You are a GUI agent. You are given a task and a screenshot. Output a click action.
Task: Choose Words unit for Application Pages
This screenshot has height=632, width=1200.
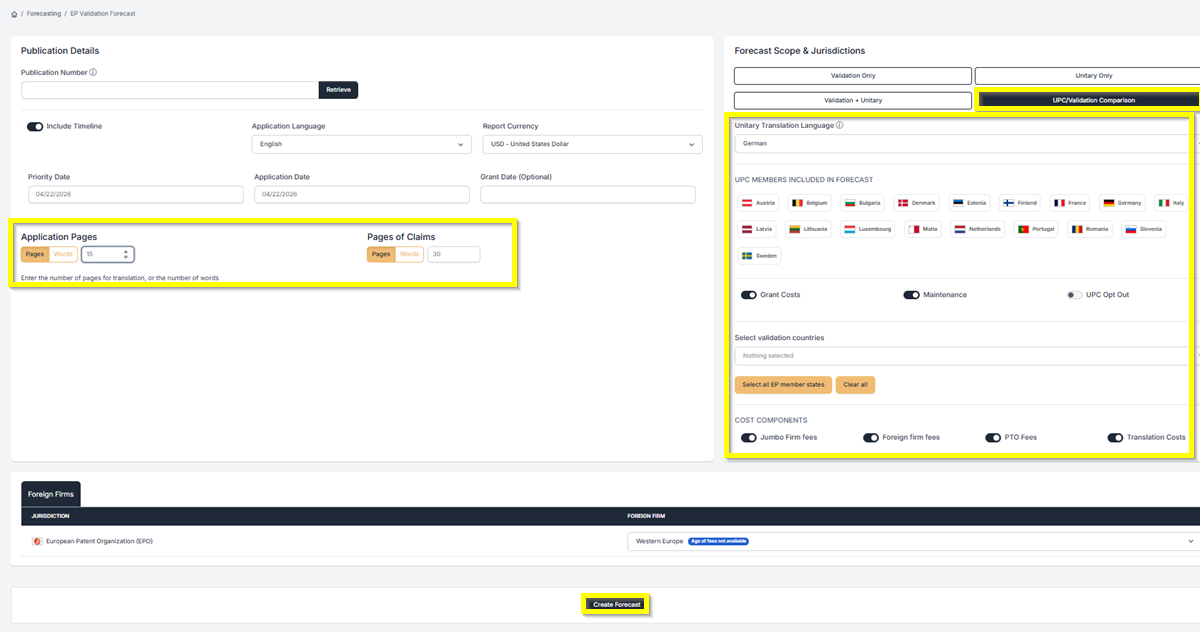click(x=63, y=254)
